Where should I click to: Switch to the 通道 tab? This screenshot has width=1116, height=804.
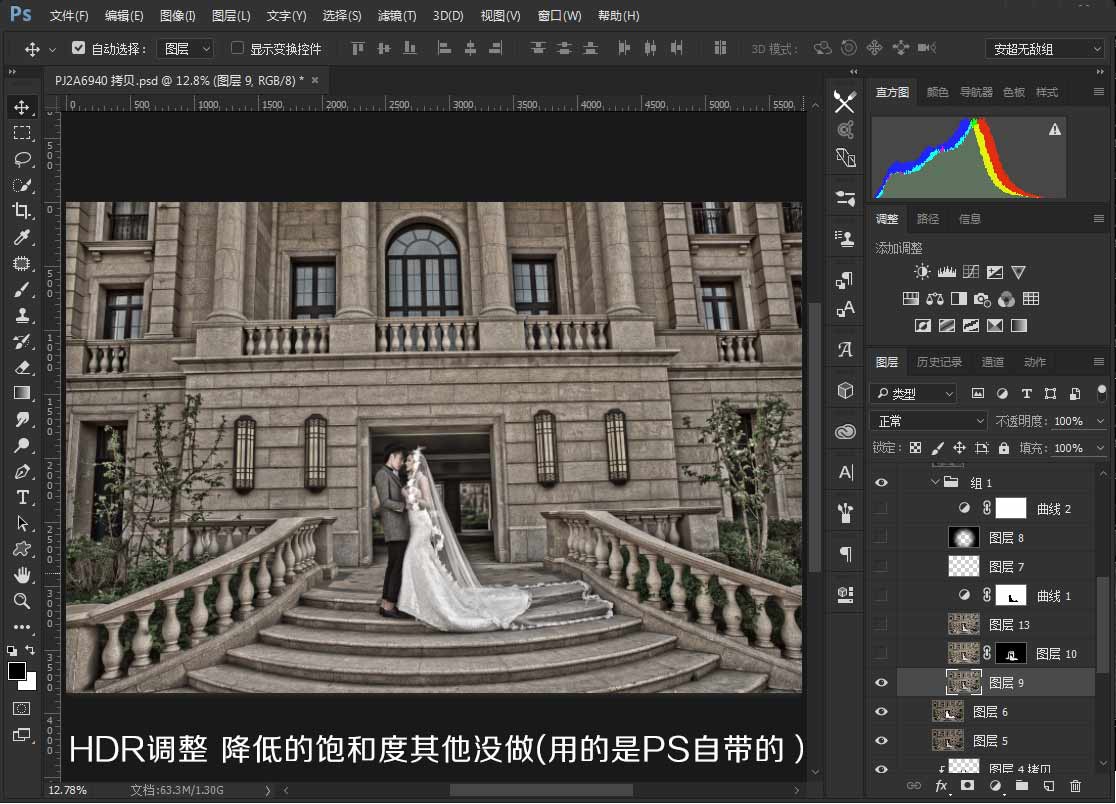click(x=992, y=361)
